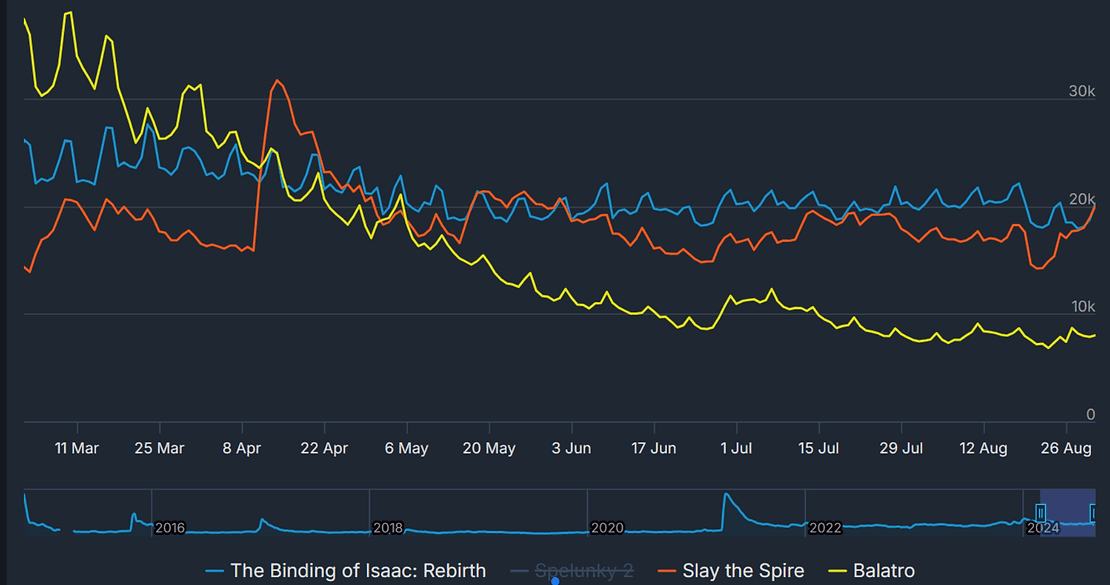Screen dimensions: 1110x585
Task: Click the 3 Jun axis label
Action: point(571,448)
